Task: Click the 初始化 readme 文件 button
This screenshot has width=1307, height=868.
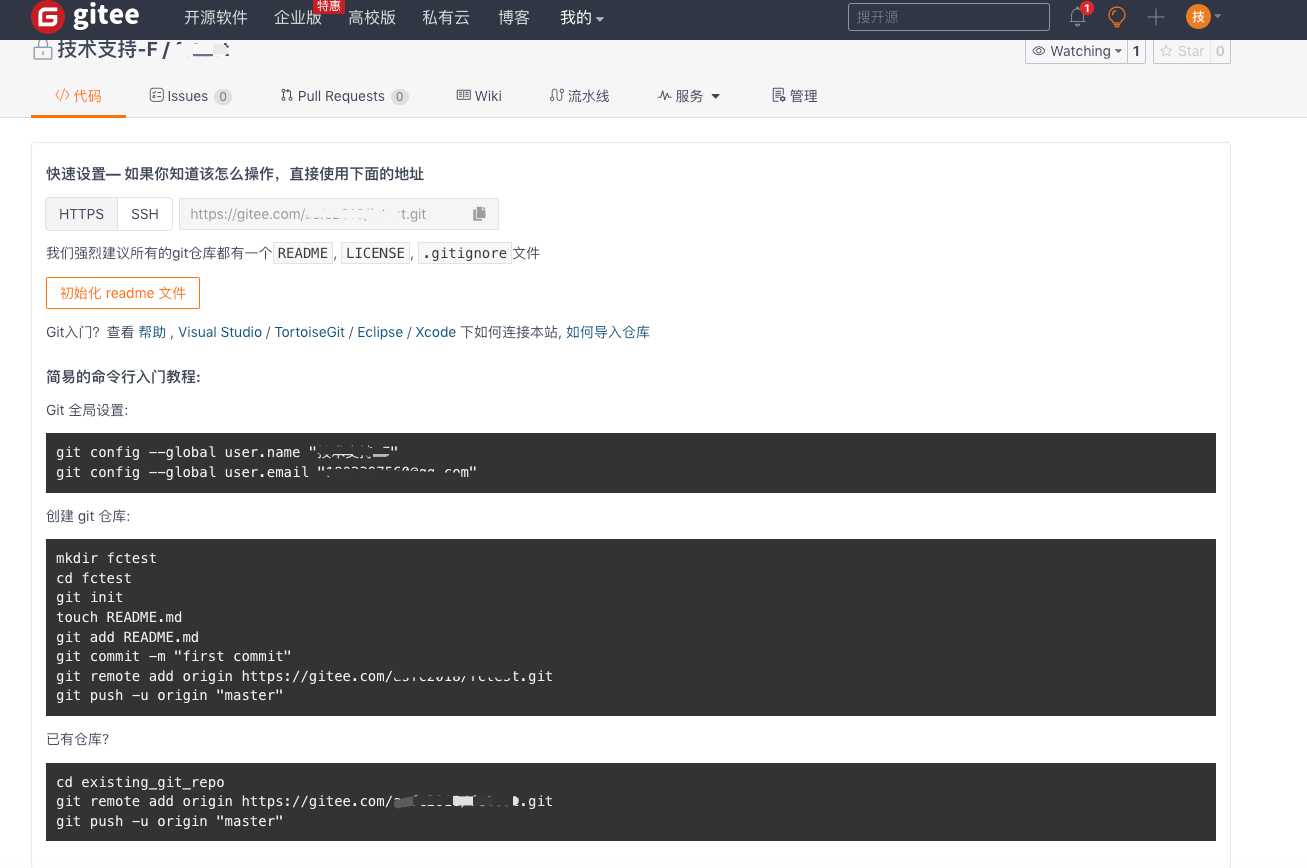Action: [x=122, y=292]
